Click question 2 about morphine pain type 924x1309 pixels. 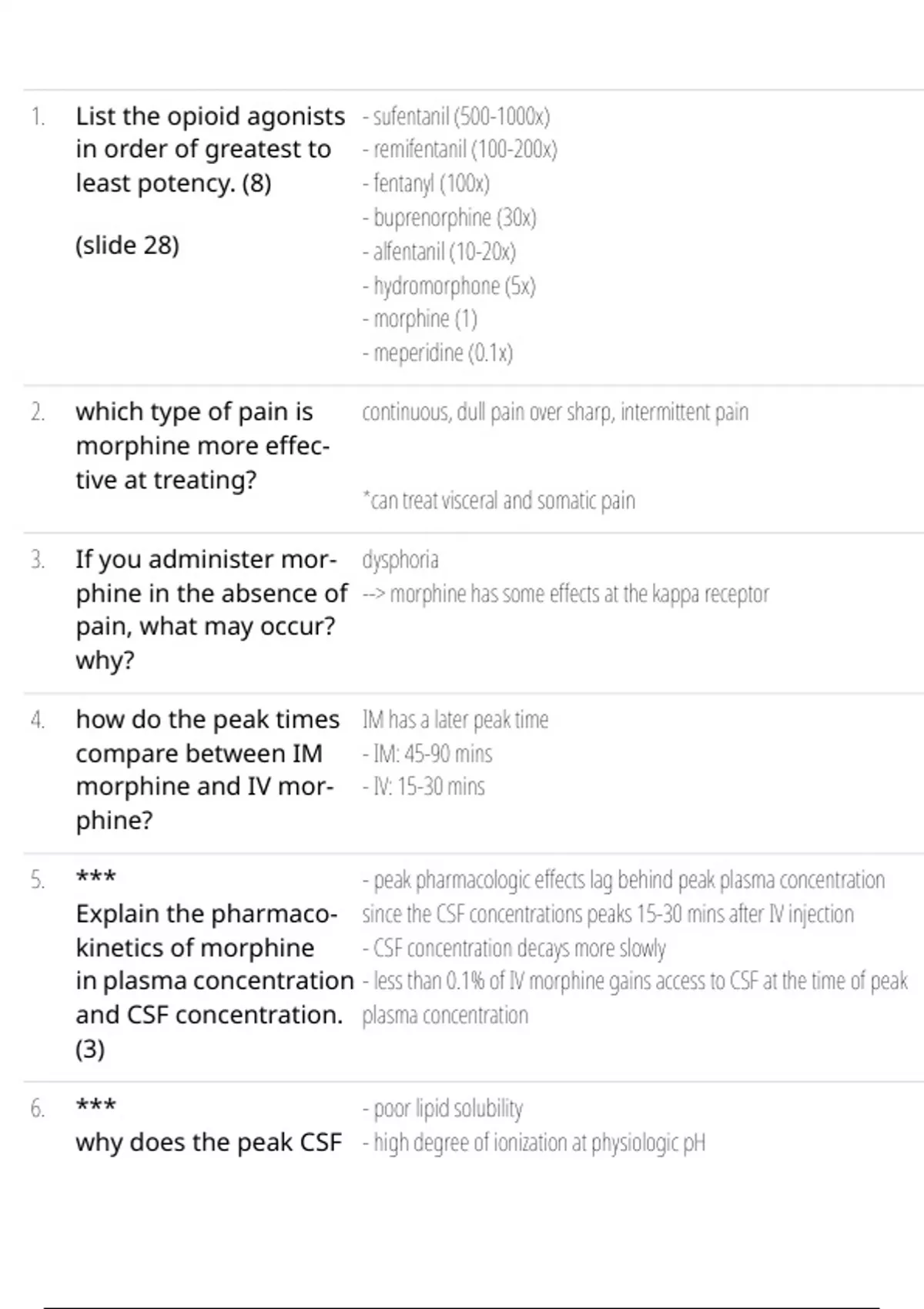pos(202,445)
